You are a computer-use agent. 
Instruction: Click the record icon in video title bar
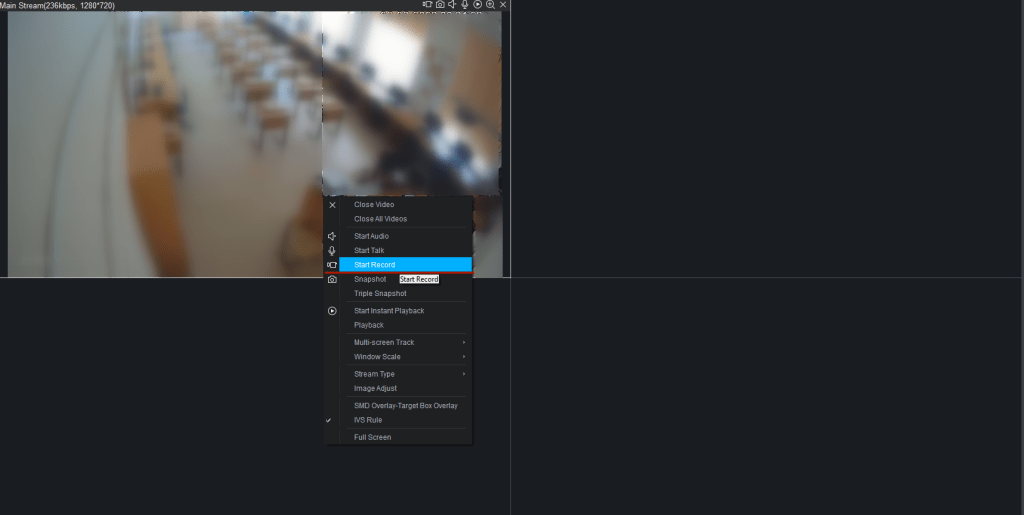click(x=427, y=5)
